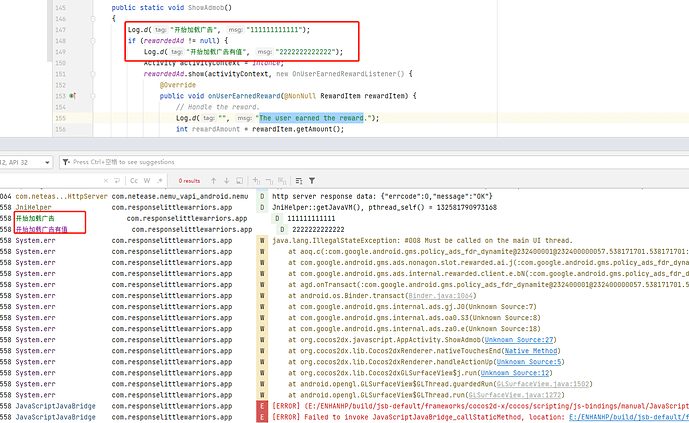Image resolution: width=689 pixels, height=423 pixels.
Task: Unselect occurrence icon in find bar
Action: pos(269,181)
